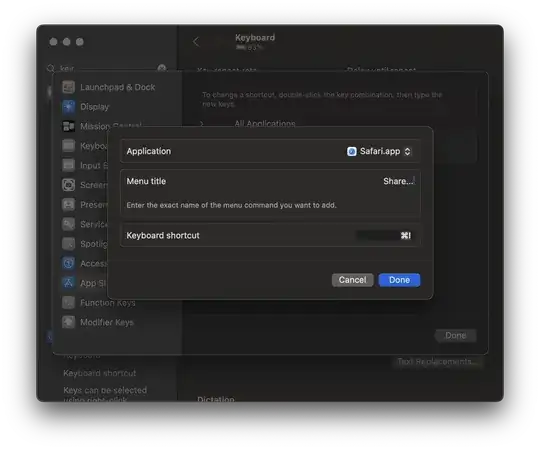Go back using the chevron arrow
Image resolution: width=540 pixels, height=450 pixels.
coord(196,42)
